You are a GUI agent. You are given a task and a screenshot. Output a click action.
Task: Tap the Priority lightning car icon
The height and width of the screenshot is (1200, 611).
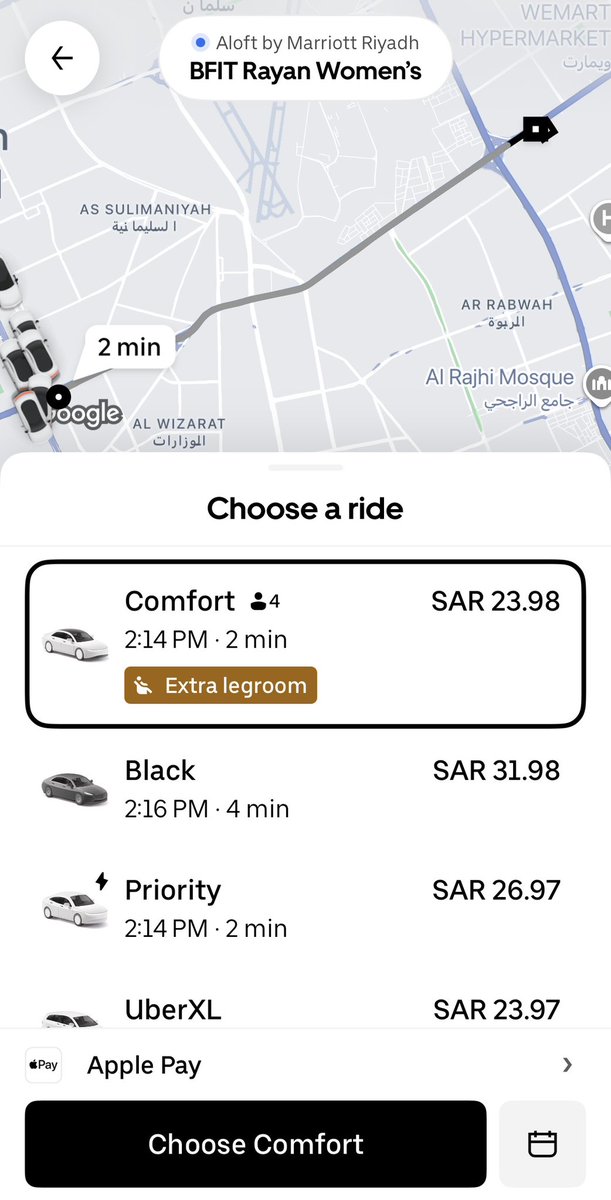[x=75, y=901]
